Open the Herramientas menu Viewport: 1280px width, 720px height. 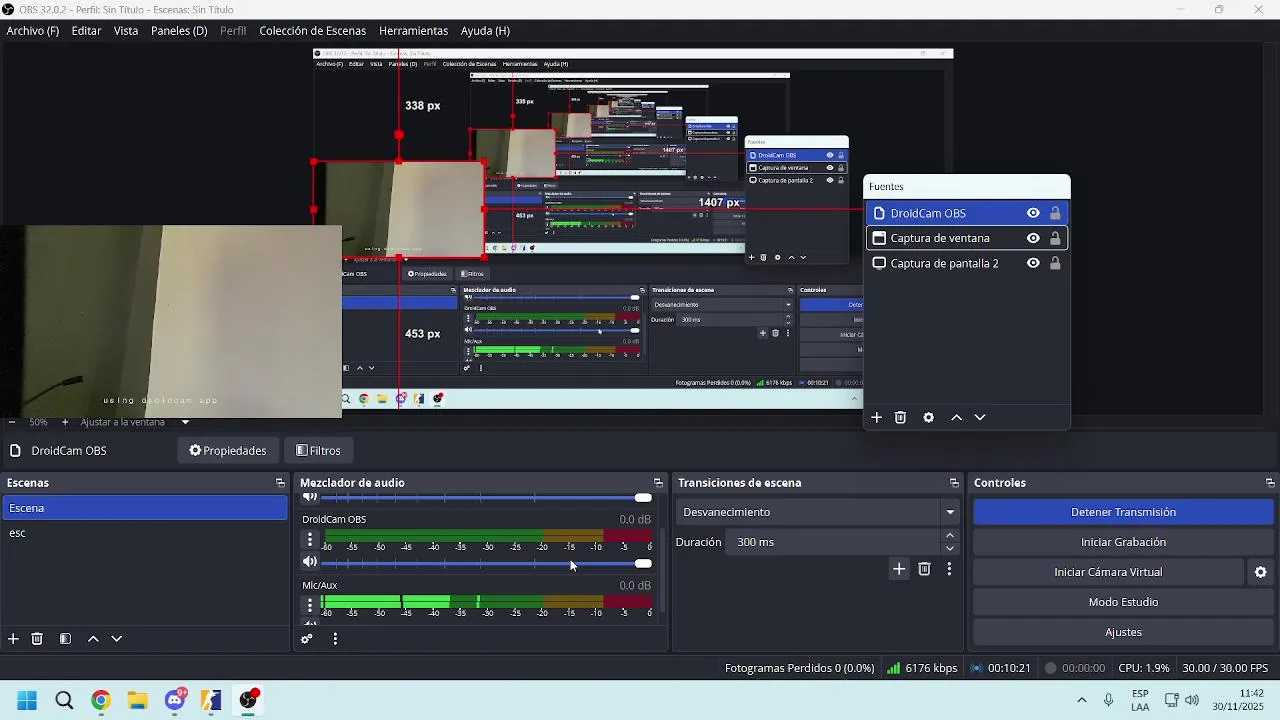[413, 31]
